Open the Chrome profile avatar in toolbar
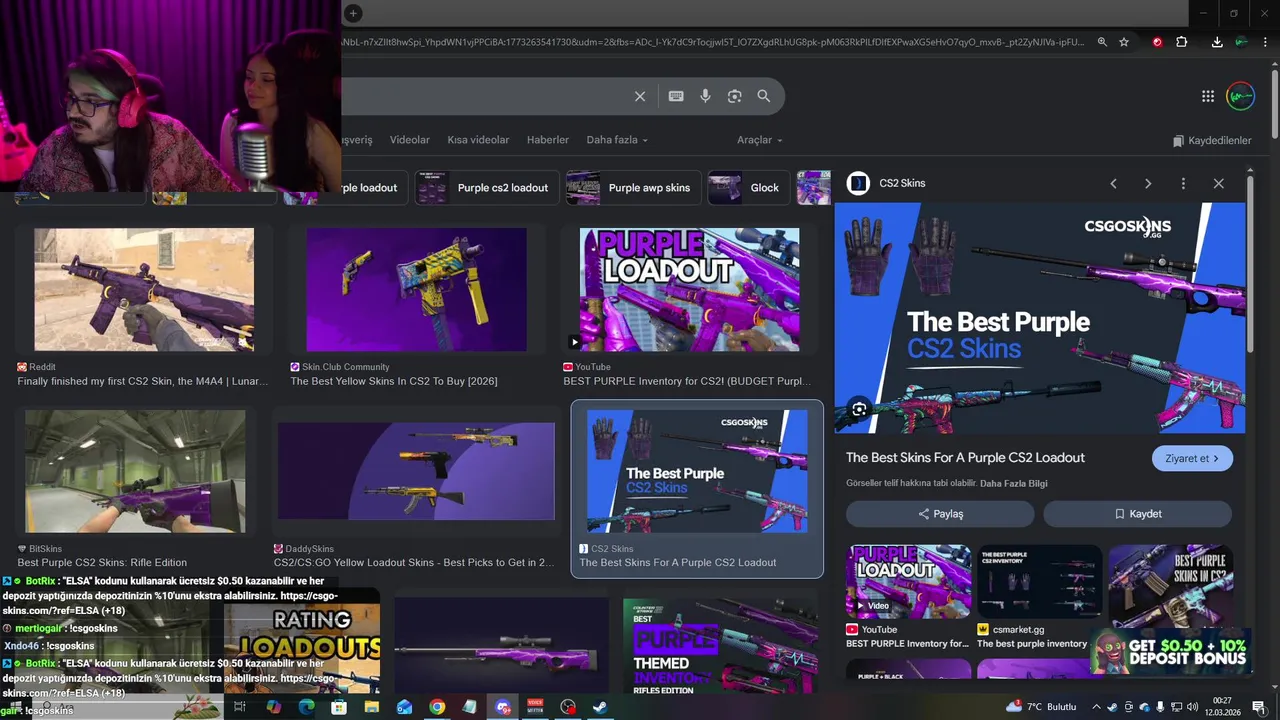The image size is (1280, 720). [x=1241, y=42]
